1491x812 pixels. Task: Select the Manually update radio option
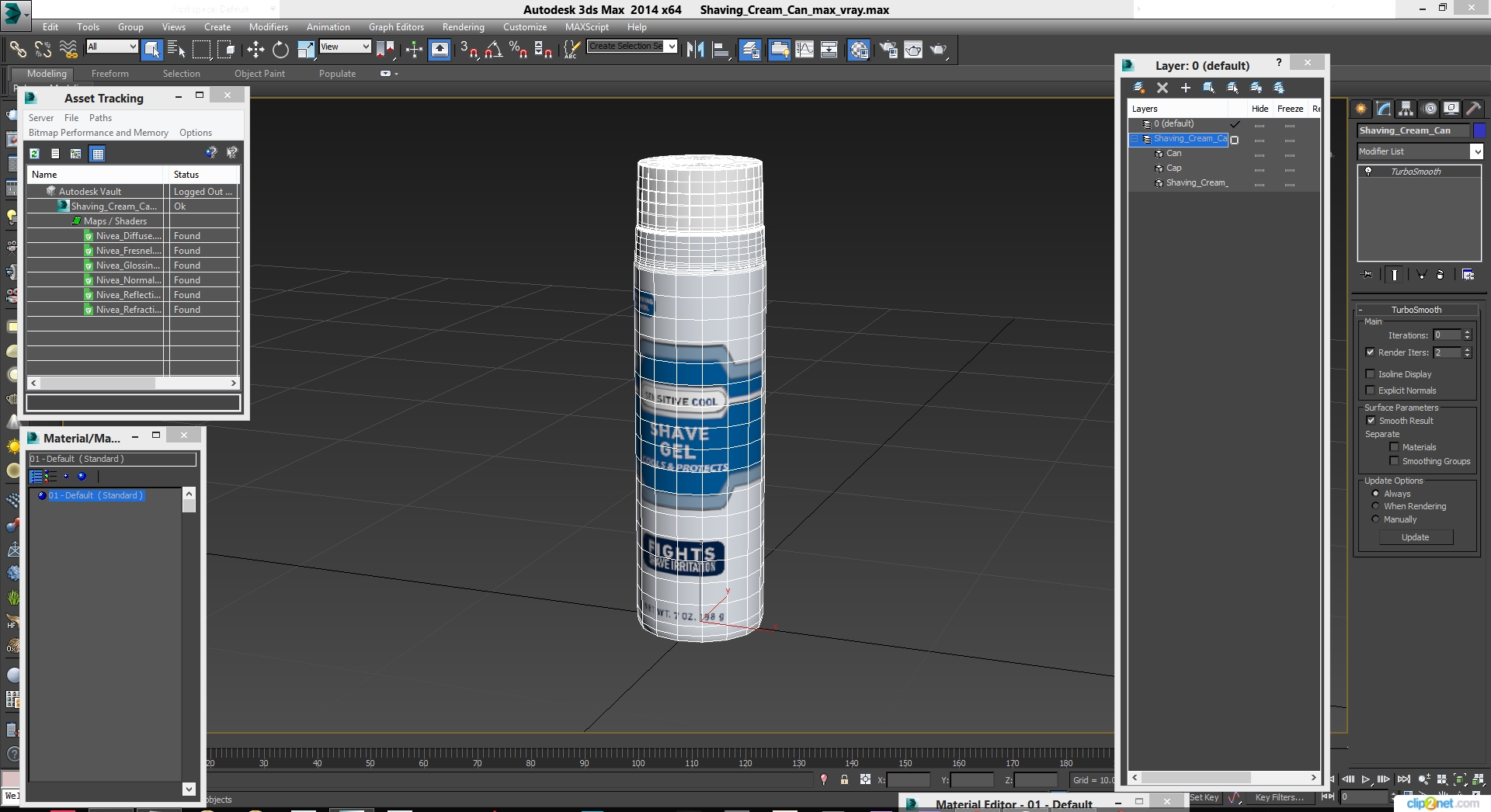click(x=1376, y=519)
